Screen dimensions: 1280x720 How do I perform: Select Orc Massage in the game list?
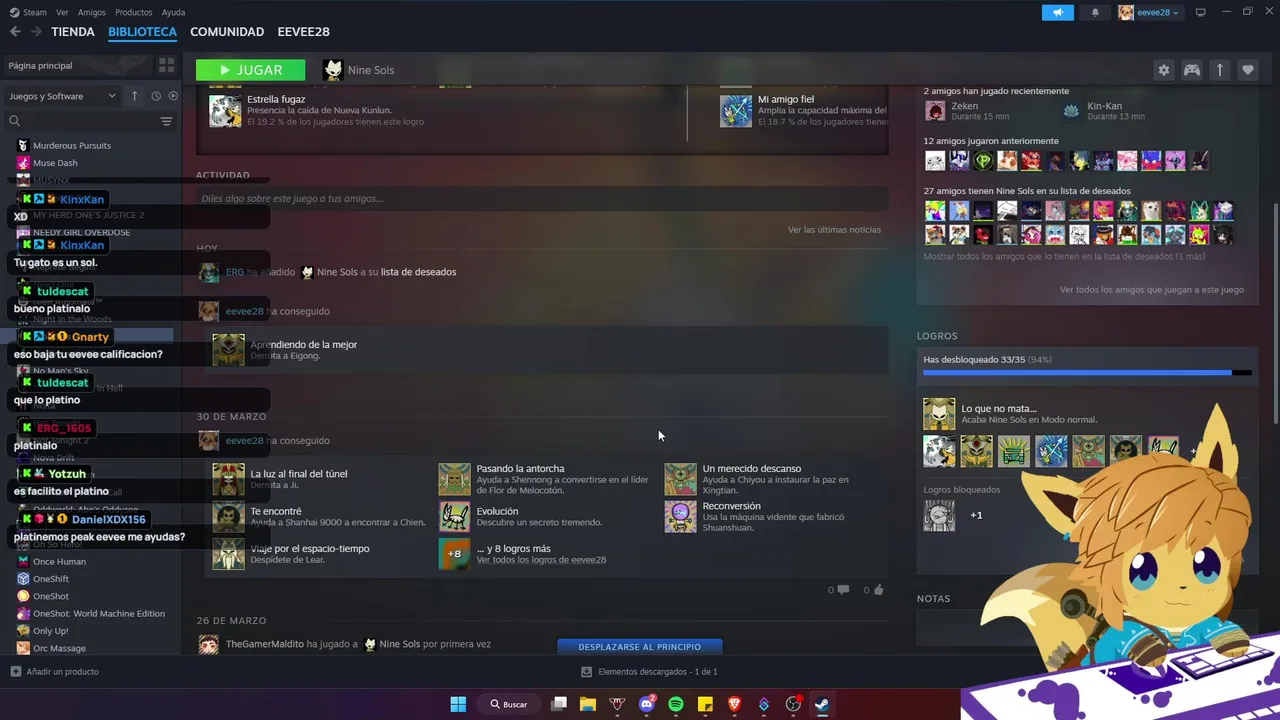[59, 648]
